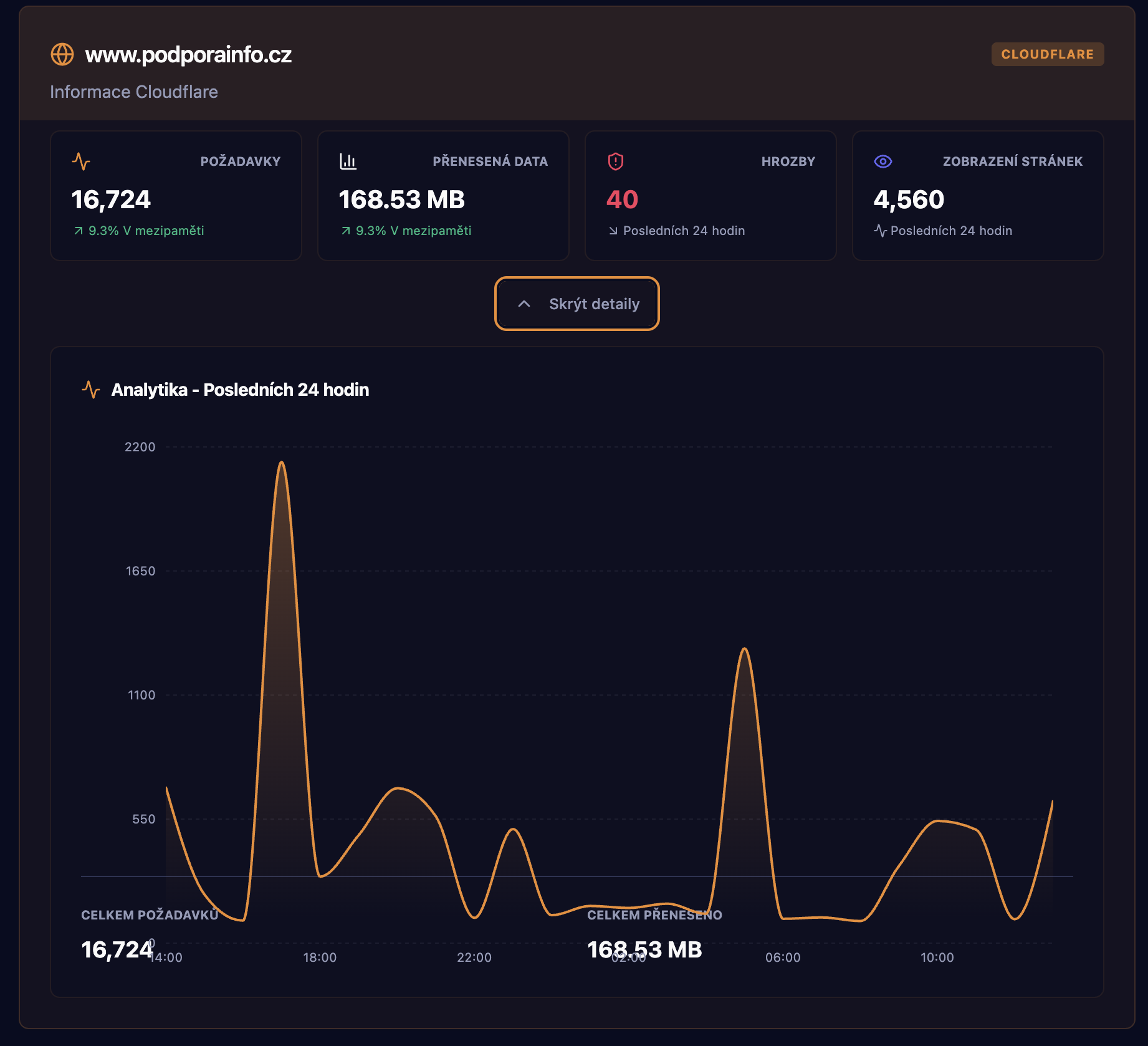
Task: Click the pulse icon next to Analytika heading
Action: coord(91,390)
